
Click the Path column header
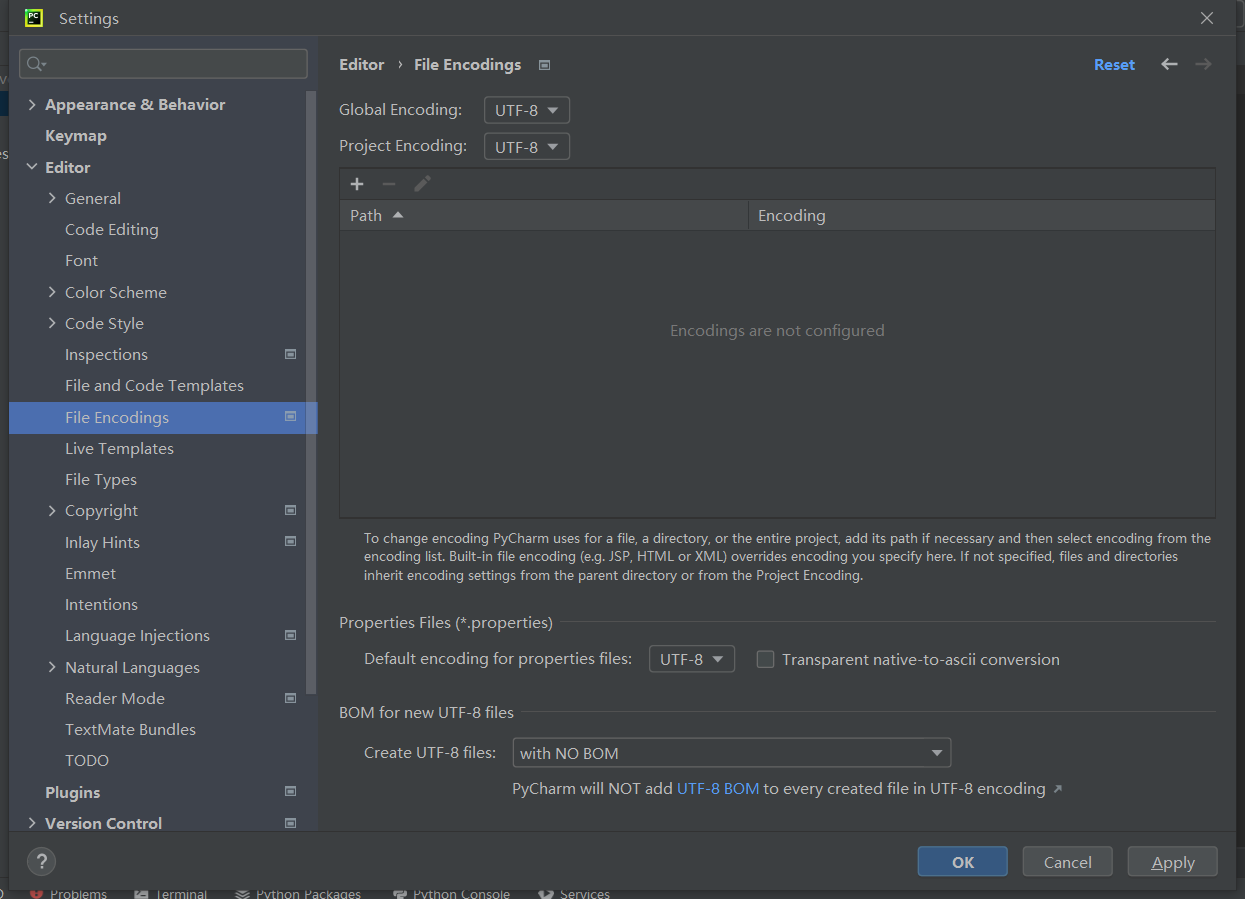544,215
